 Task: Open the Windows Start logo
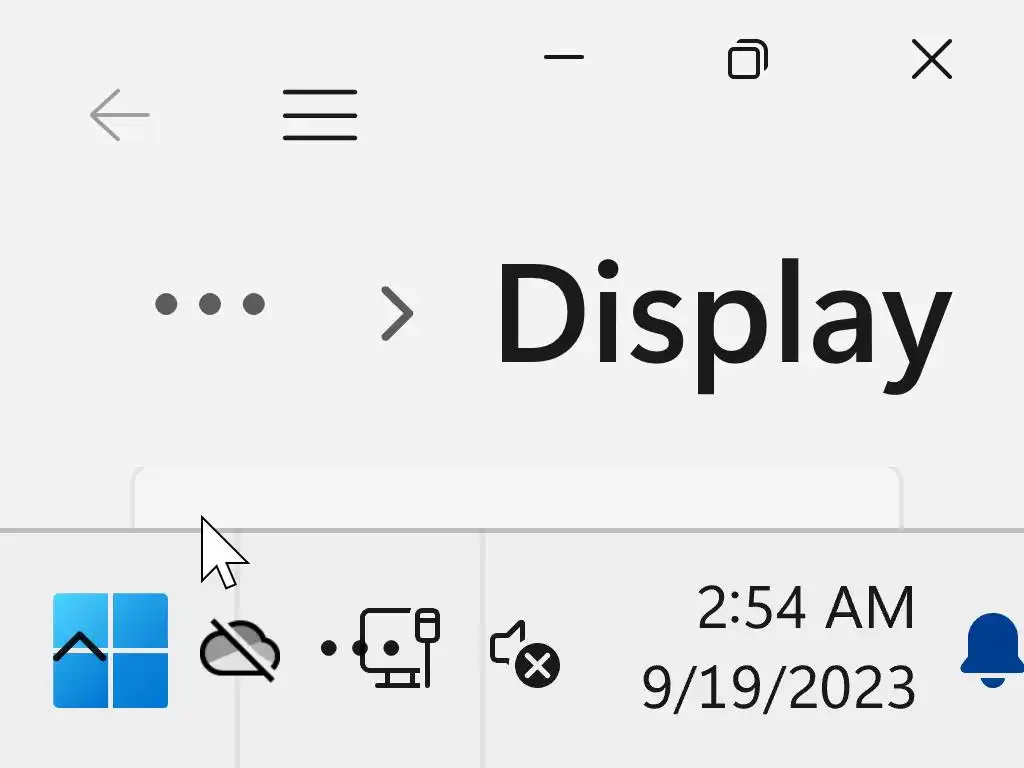pos(110,650)
